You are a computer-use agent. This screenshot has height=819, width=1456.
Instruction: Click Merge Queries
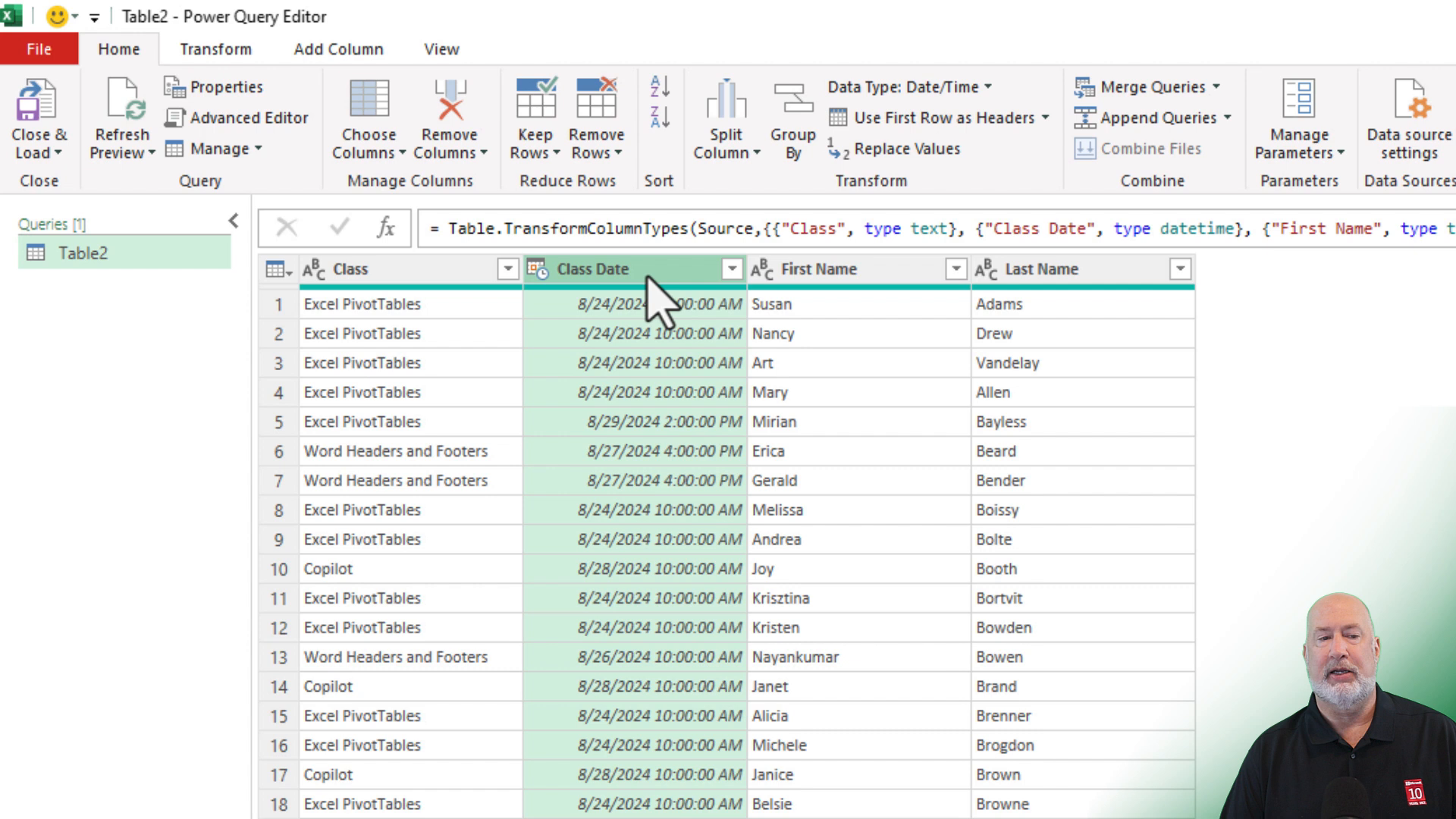point(1147,86)
